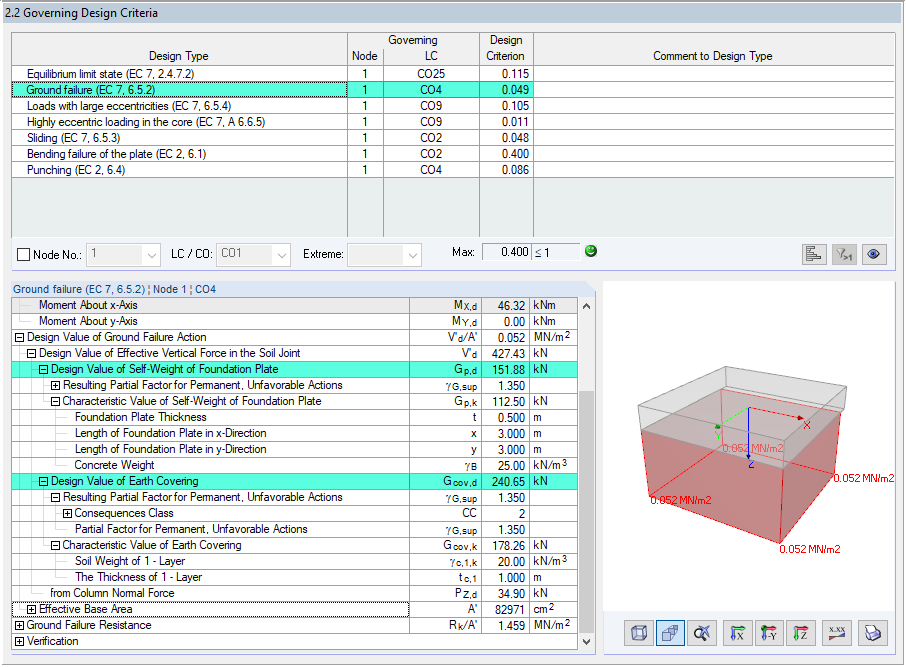Click Comment to Design Type column header
This screenshot has height=667, width=906.
[x=713, y=49]
